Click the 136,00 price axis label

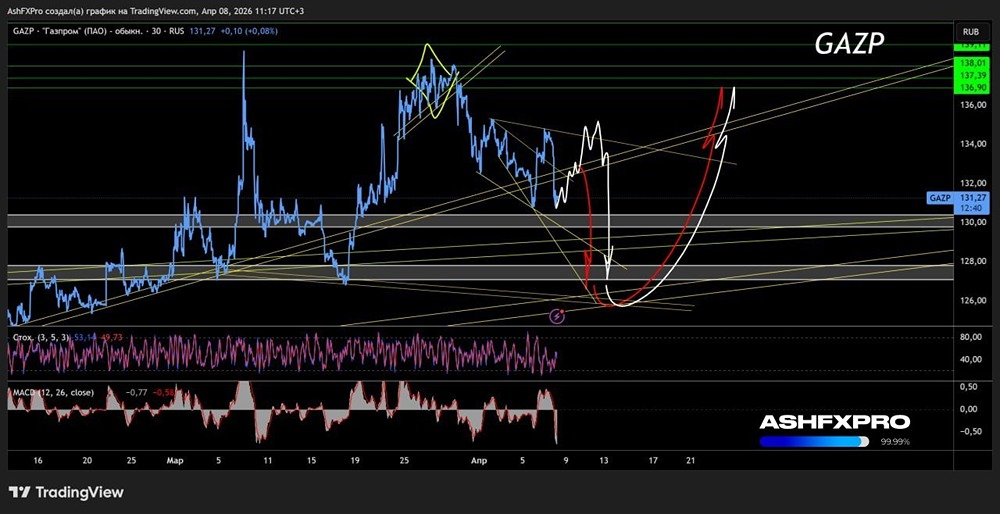pos(971,105)
